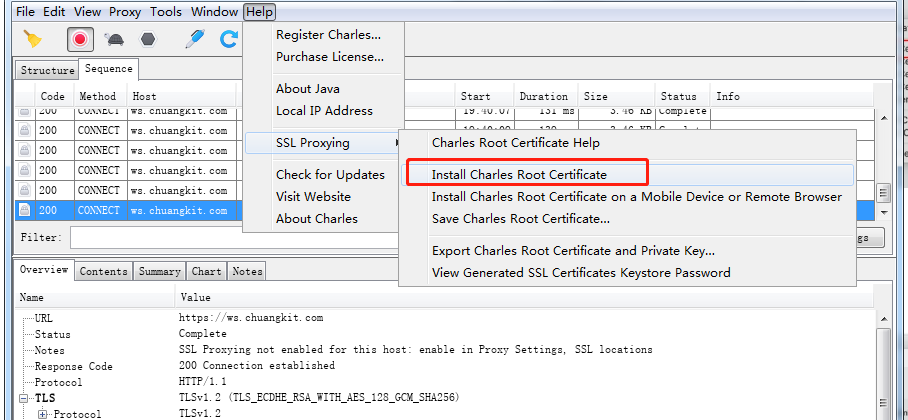908x420 pixels.
Task: Sort by the Duration column header
Action: 543,96
